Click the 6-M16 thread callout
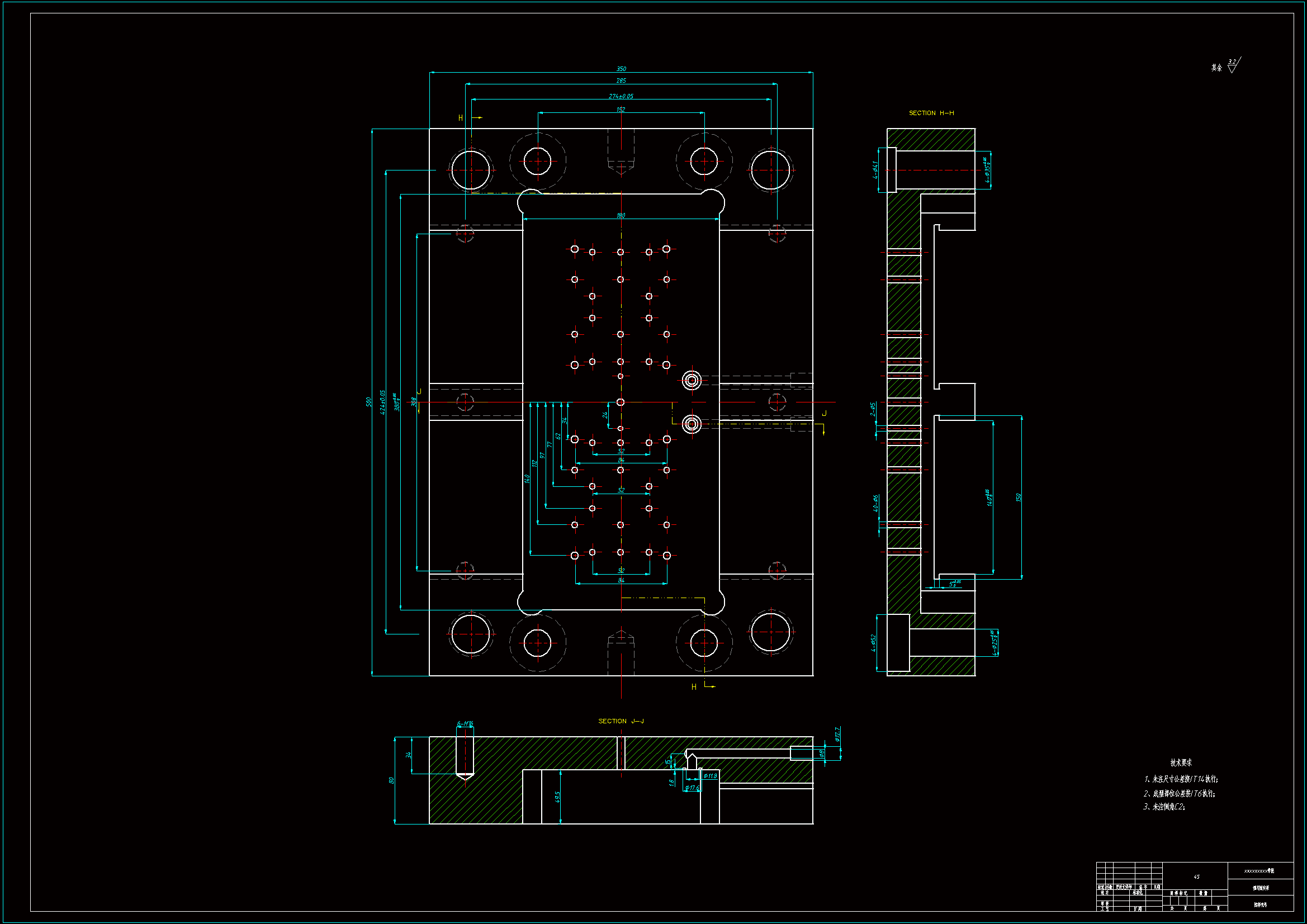1307x924 pixels. click(465, 723)
